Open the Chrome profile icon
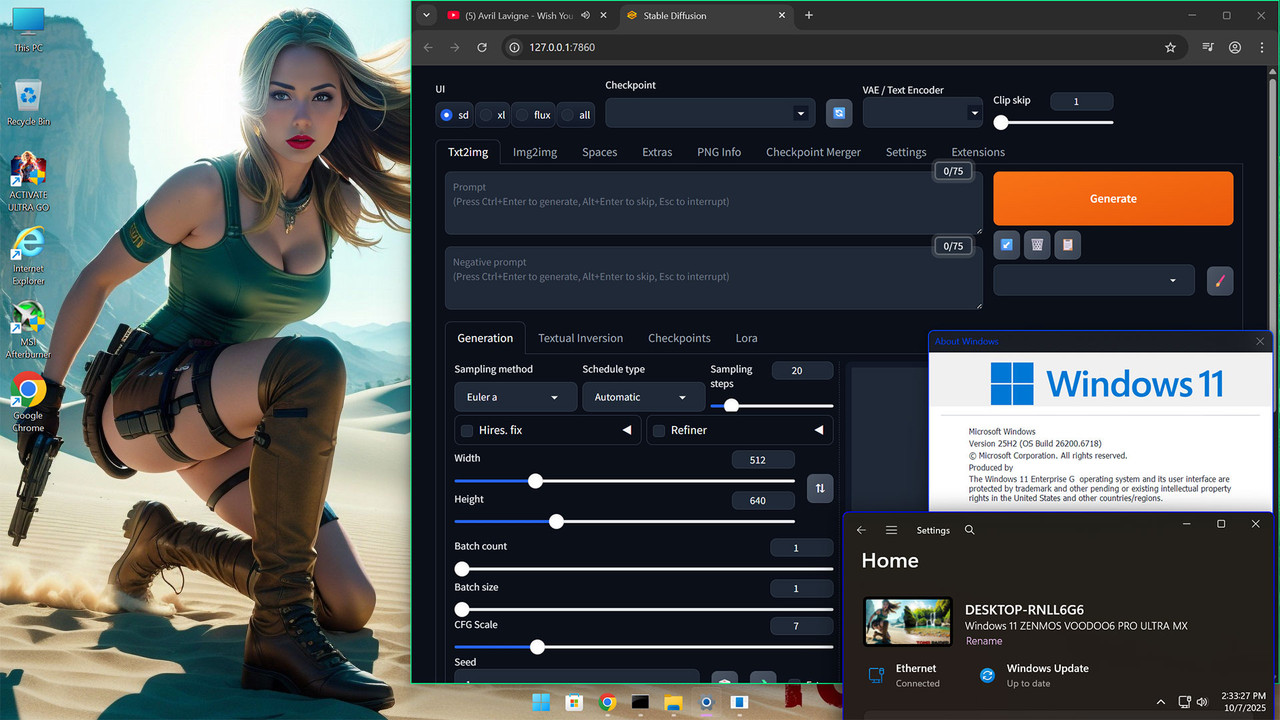Screen dimensions: 1280x720 pos(1235,47)
